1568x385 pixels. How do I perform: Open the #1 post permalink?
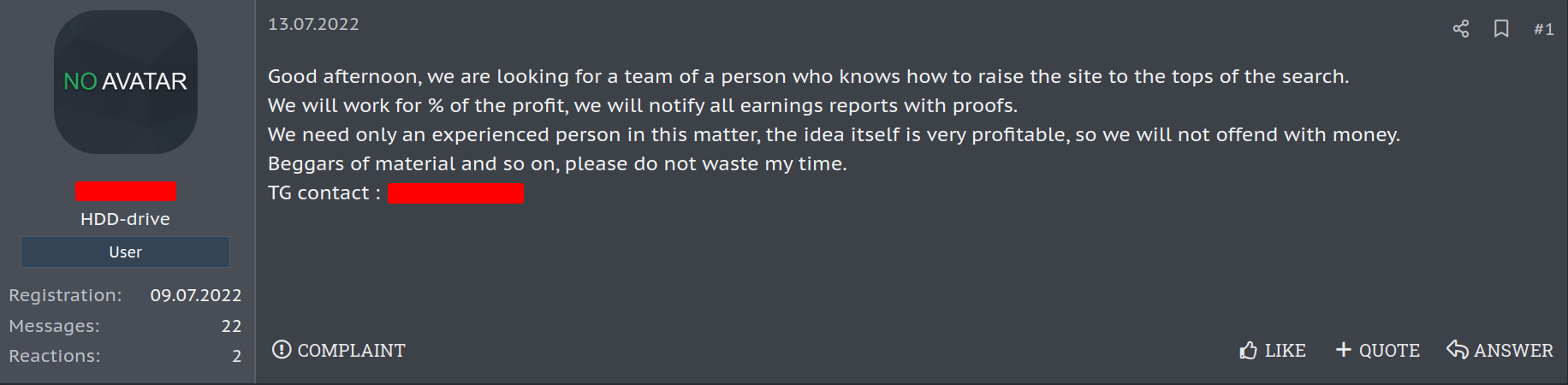click(x=1543, y=29)
